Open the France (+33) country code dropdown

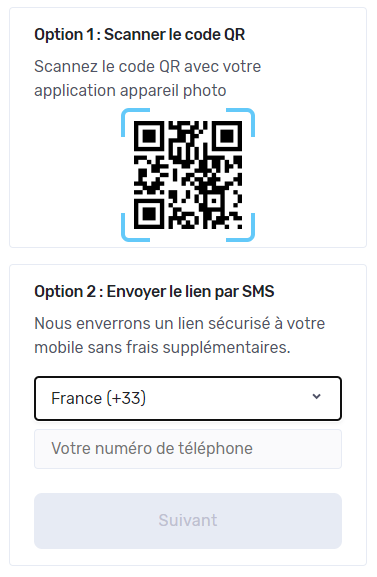188,398
